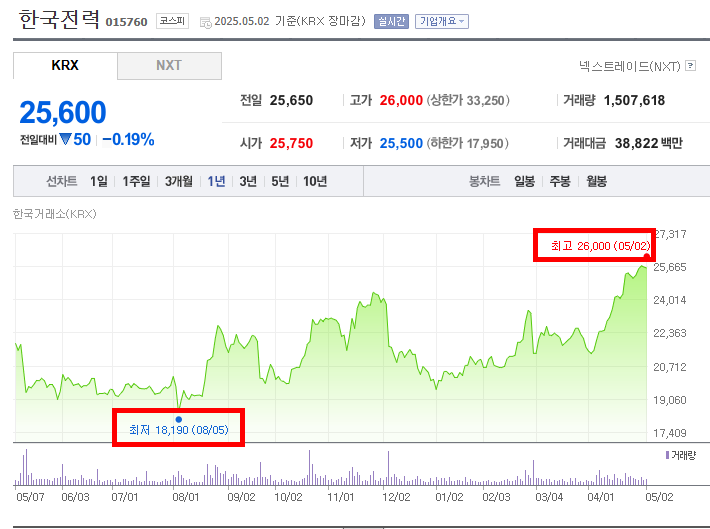Select the 1주일 line chart period
710x529 pixels.
[136, 182]
